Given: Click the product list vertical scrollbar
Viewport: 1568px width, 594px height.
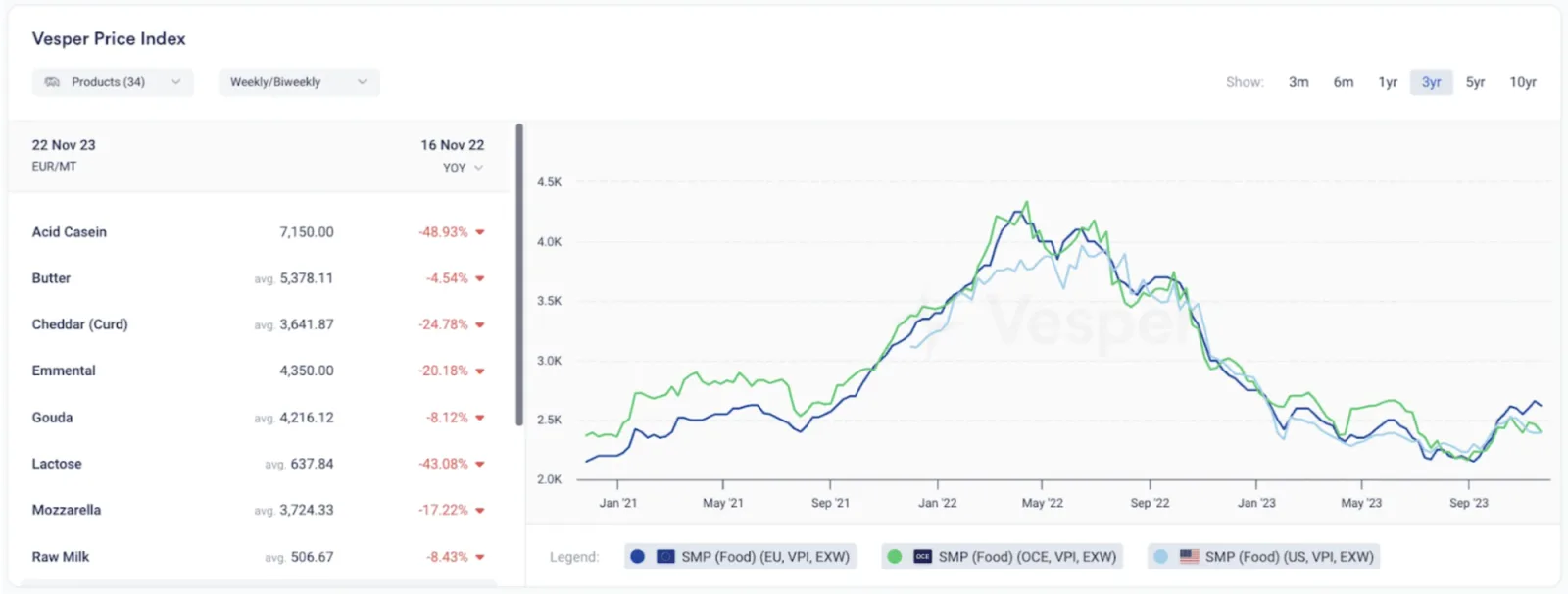Looking at the screenshot, I should pyautogui.click(x=519, y=274).
